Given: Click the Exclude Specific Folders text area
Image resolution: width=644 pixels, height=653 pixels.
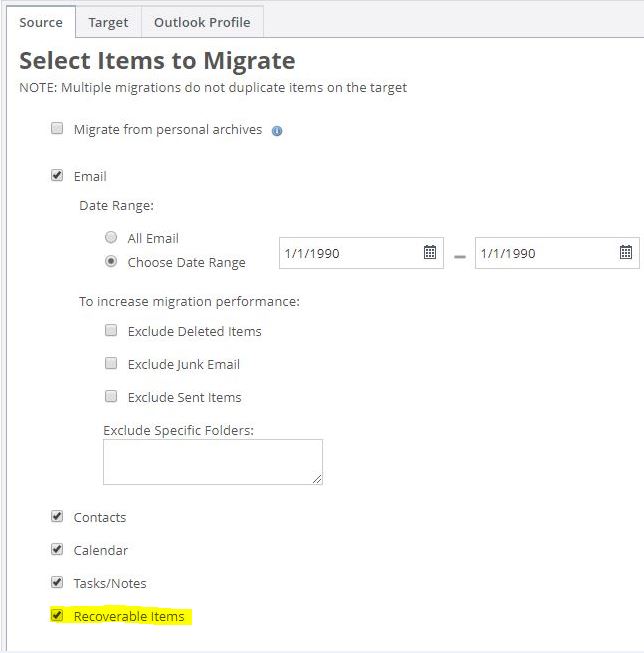Looking at the screenshot, I should [212, 462].
